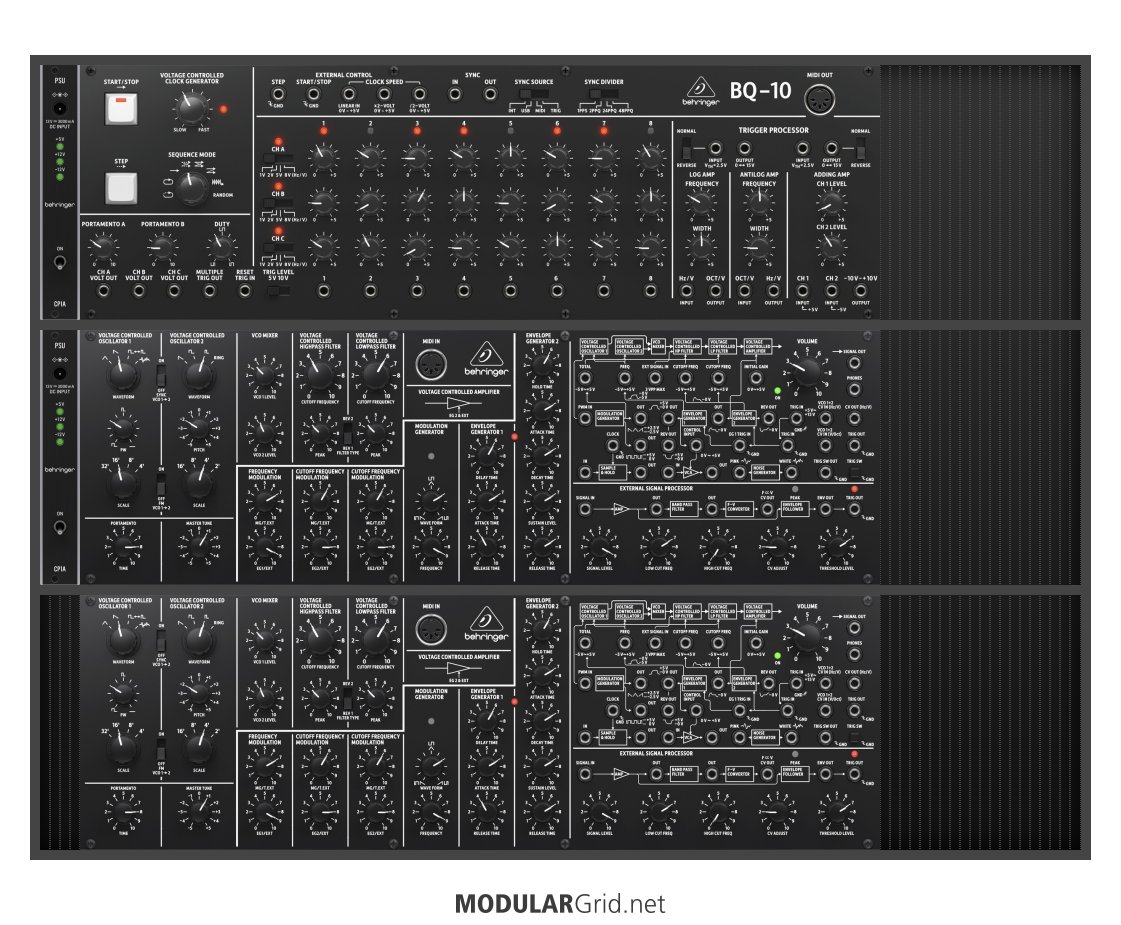
Task: Click the Antilog Amp Width knob
Action: [758, 247]
